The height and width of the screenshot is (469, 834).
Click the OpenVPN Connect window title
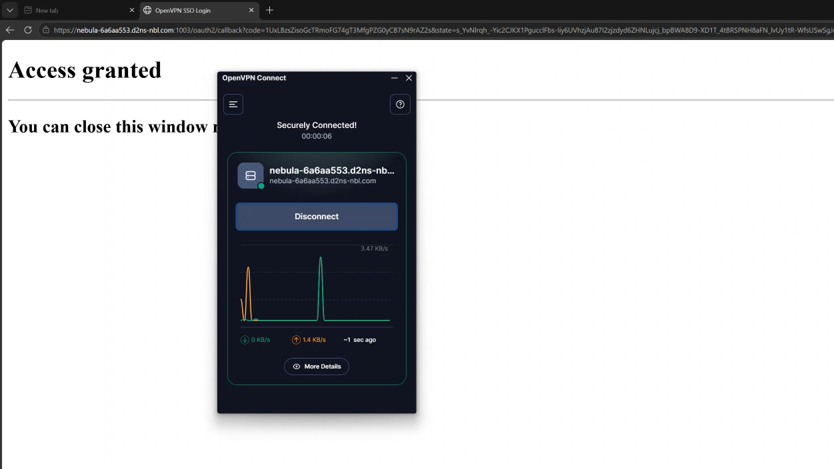pos(254,78)
